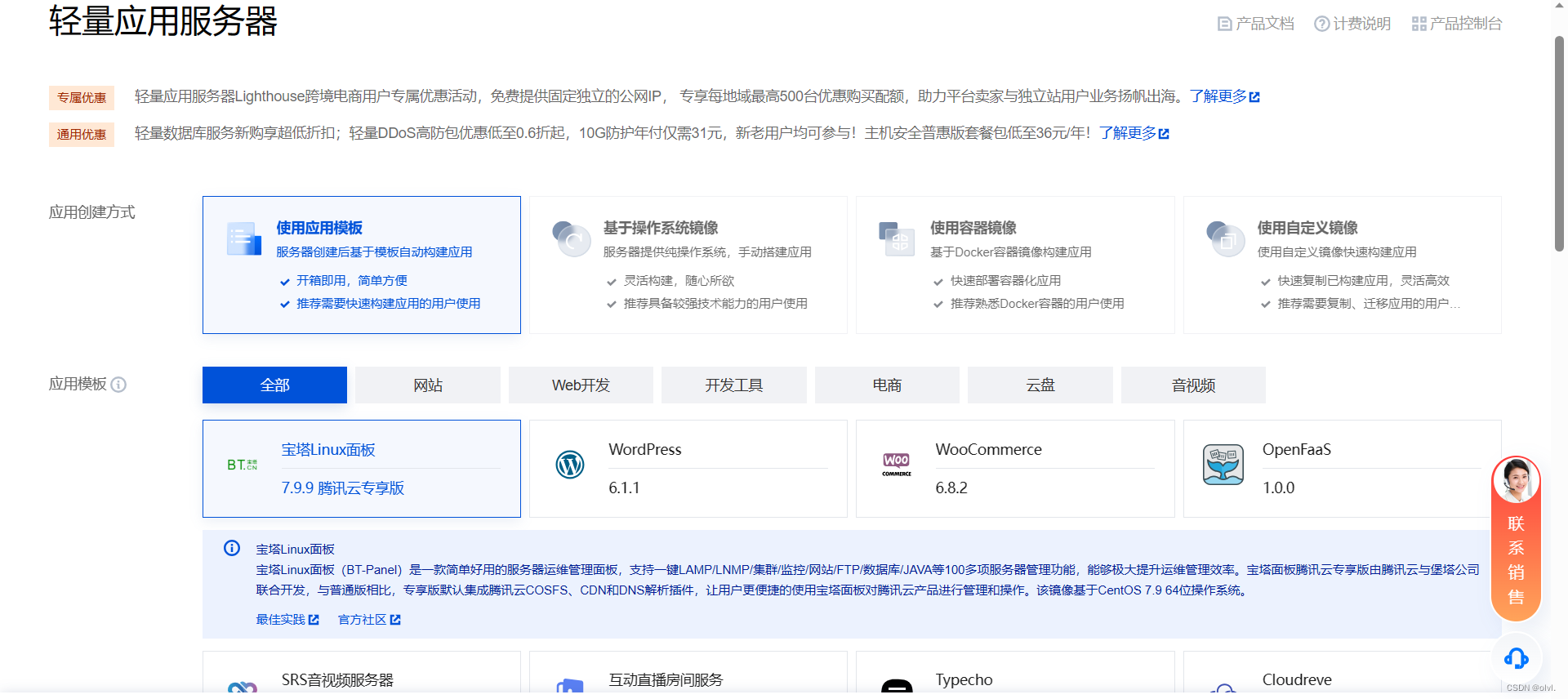Click the WordPress logo icon

(x=570, y=465)
